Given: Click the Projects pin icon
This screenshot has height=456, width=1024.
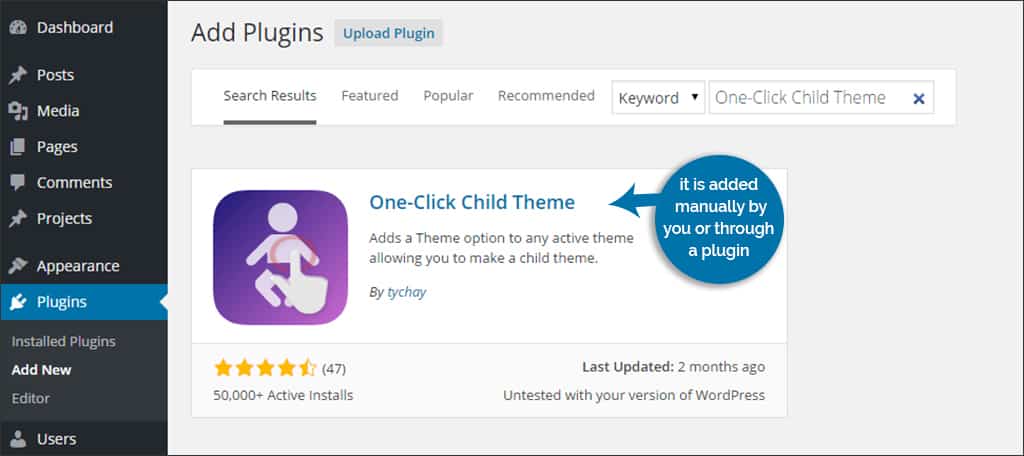Looking at the screenshot, I should (x=17, y=219).
